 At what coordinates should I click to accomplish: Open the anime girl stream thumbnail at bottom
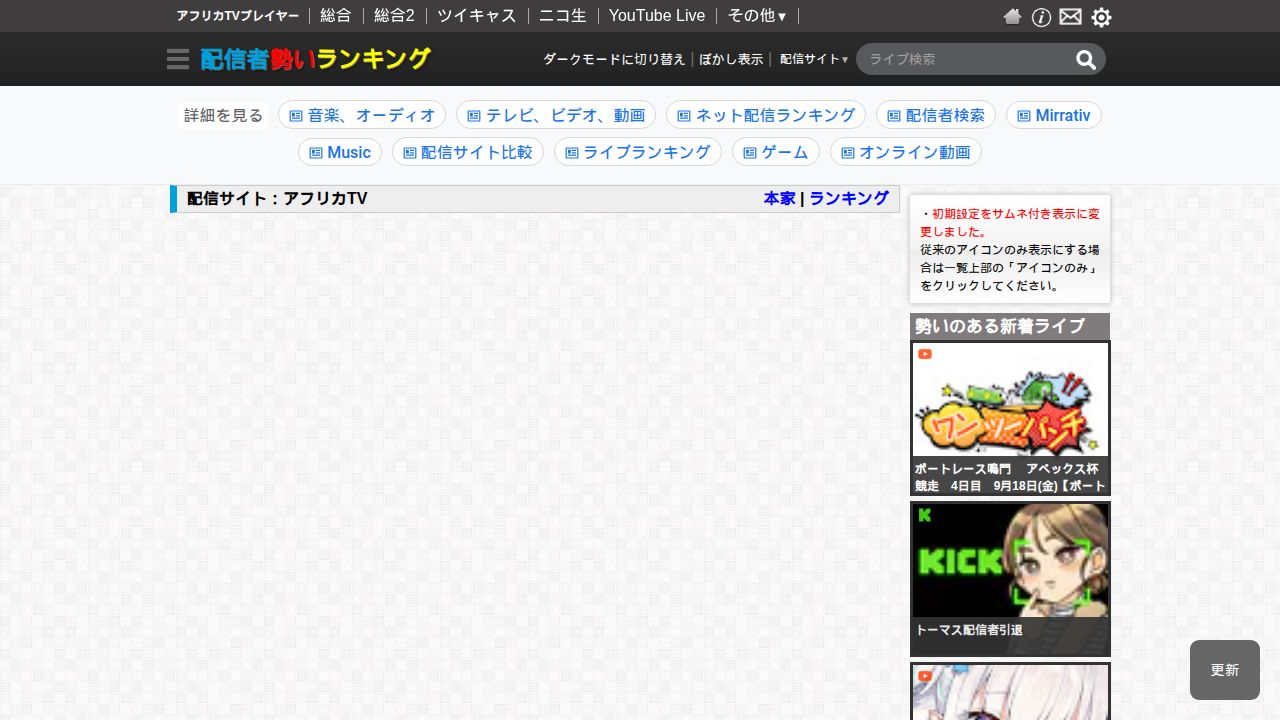tap(1010, 692)
